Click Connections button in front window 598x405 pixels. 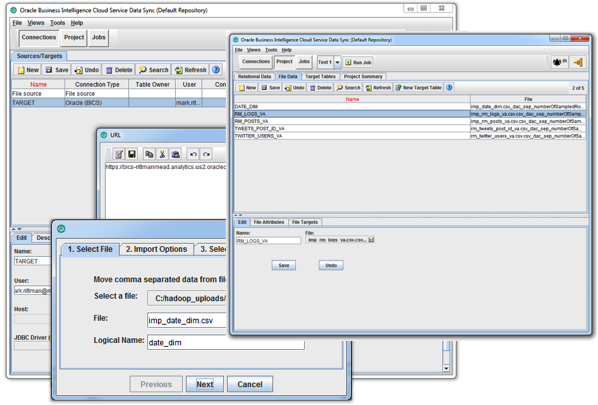pyautogui.click(x=256, y=61)
